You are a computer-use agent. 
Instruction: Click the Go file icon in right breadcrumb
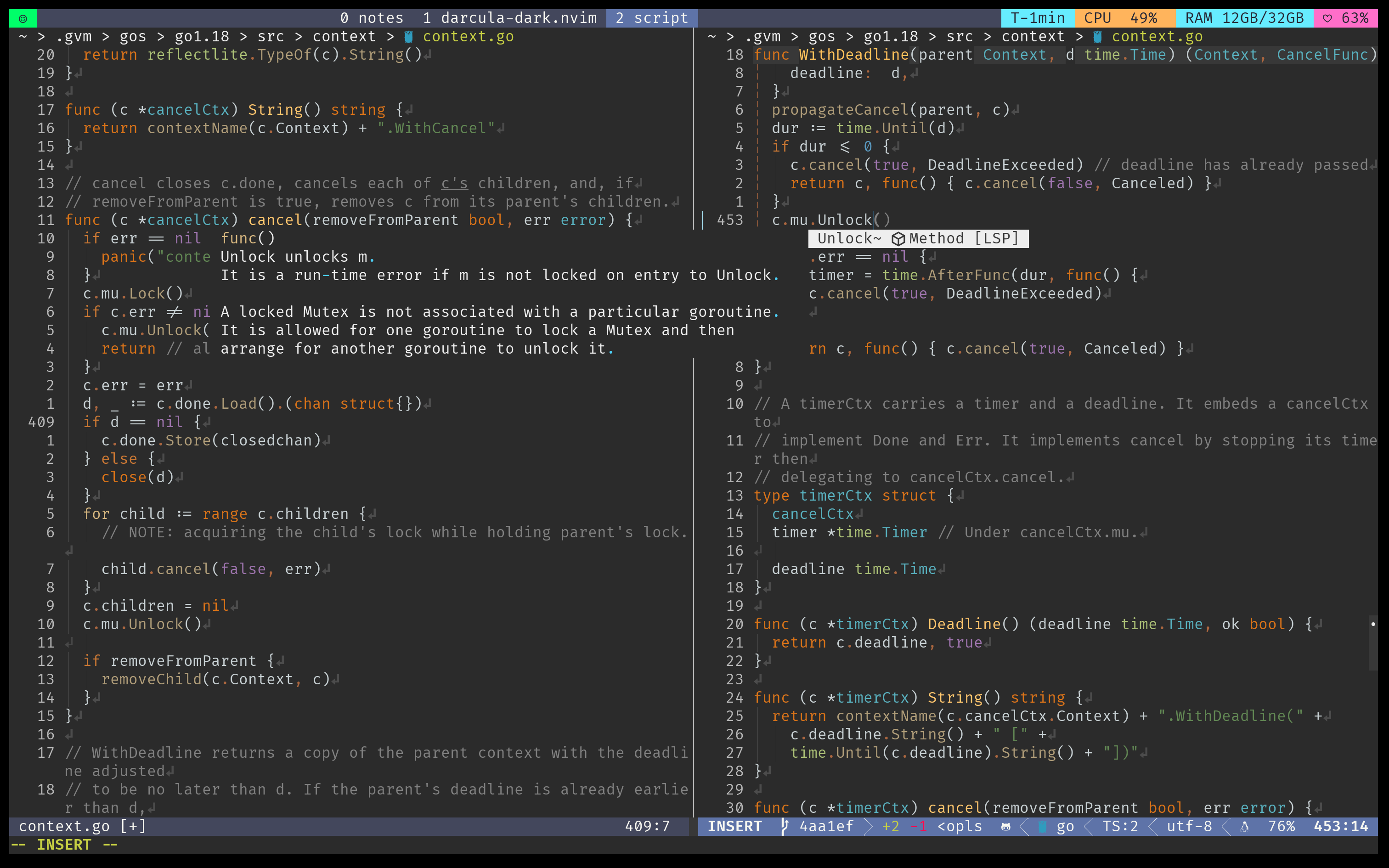(1097, 37)
